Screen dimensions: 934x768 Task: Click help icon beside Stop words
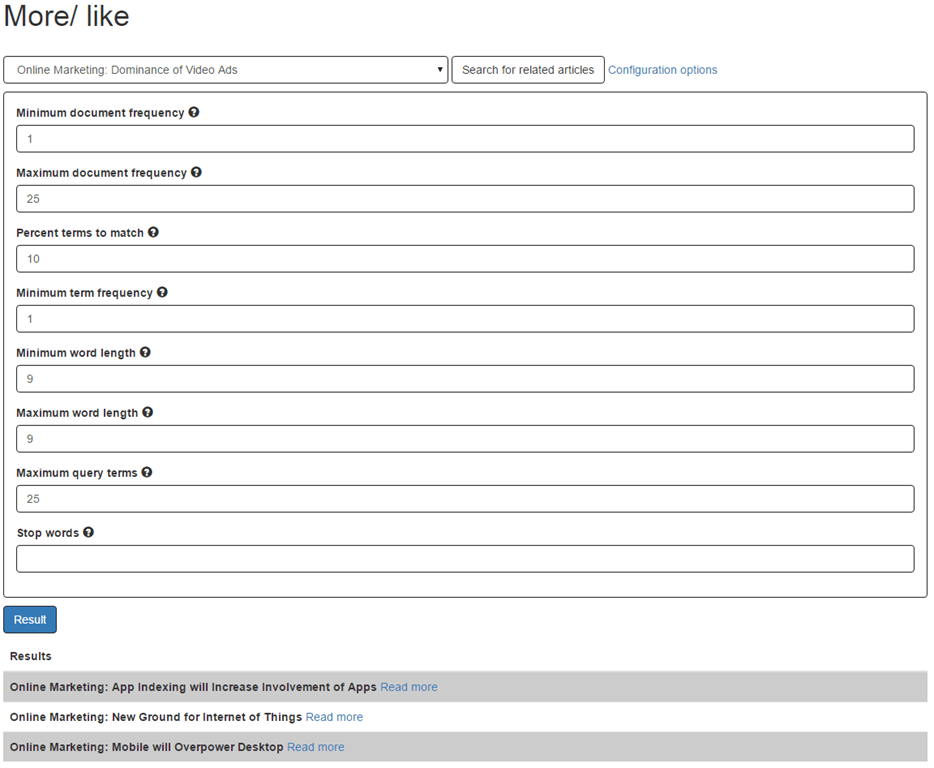88,532
